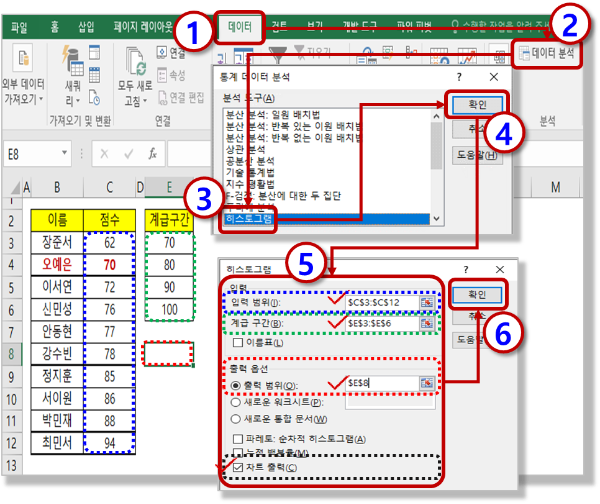Click the 모두 새로 고침 refresh icon
The width and height of the screenshot is (600, 504).
point(135,62)
